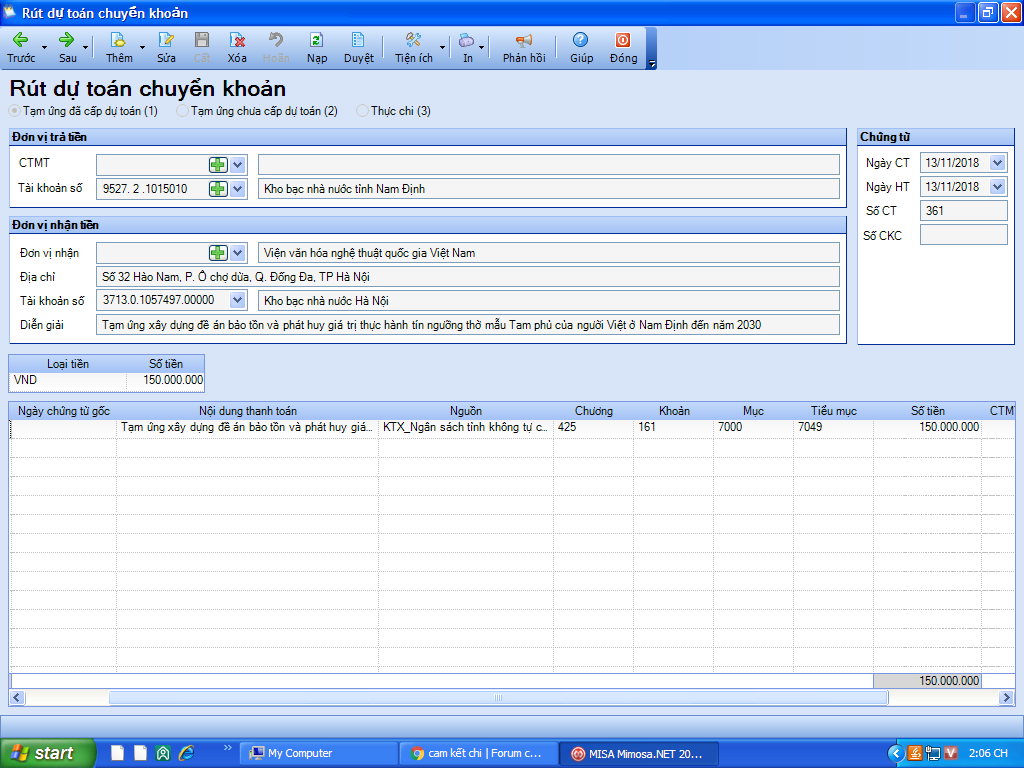Select 'Tạm ứng đã cấp dự toán (1)' option
The image size is (1024, 768).
click(x=15, y=111)
